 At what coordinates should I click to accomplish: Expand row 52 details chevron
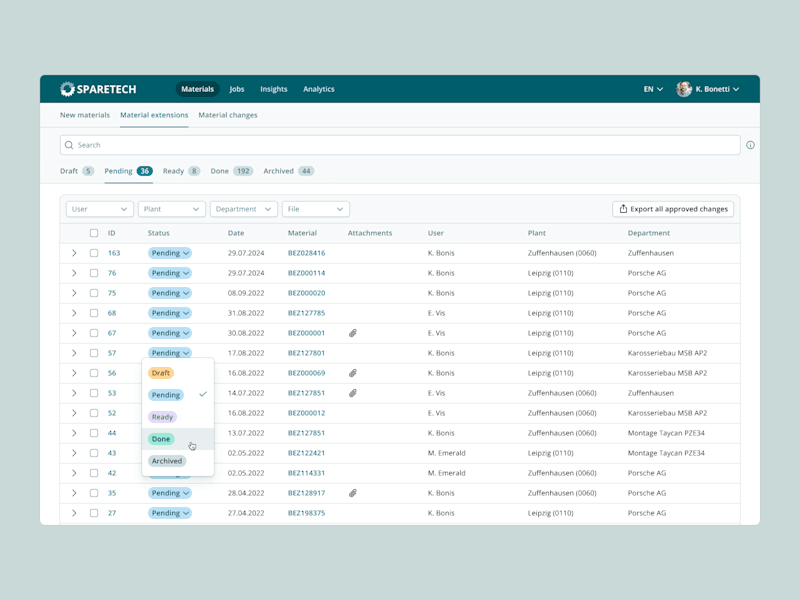[x=74, y=413]
